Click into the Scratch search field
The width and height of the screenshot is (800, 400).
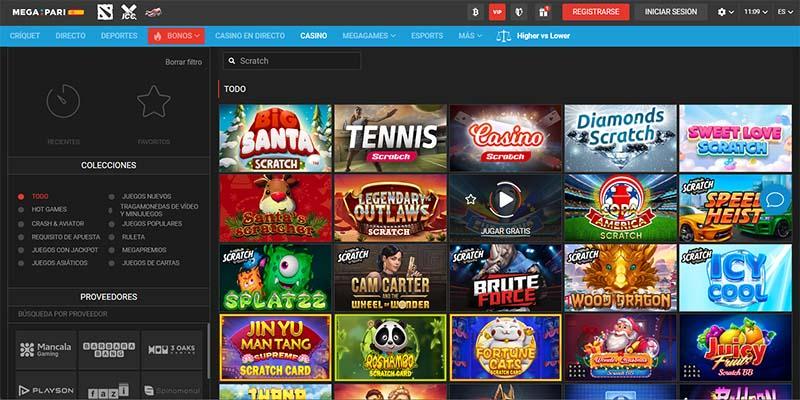(292, 61)
